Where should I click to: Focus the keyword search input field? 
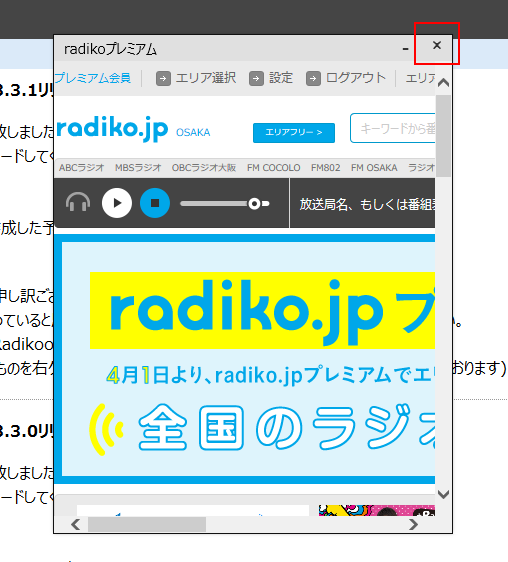393,128
